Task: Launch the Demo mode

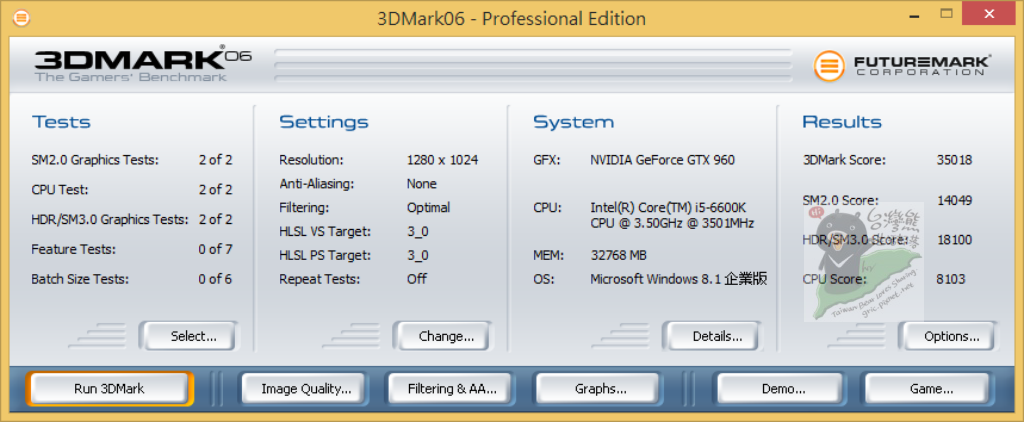Action: [x=782, y=389]
